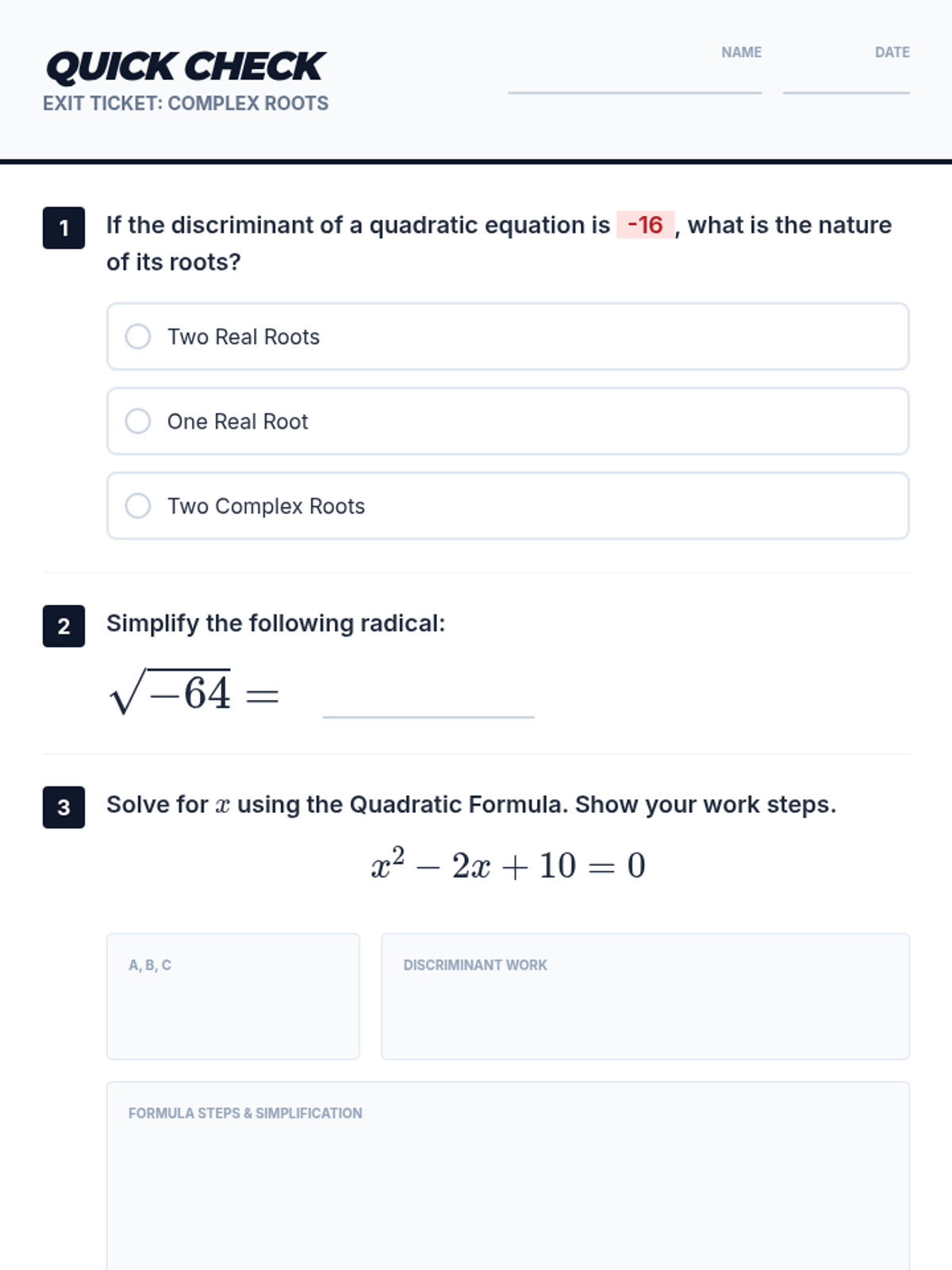This screenshot has height=1270, width=952.
Task: Select the Two Real Roots radio button
Action: [138, 337]
